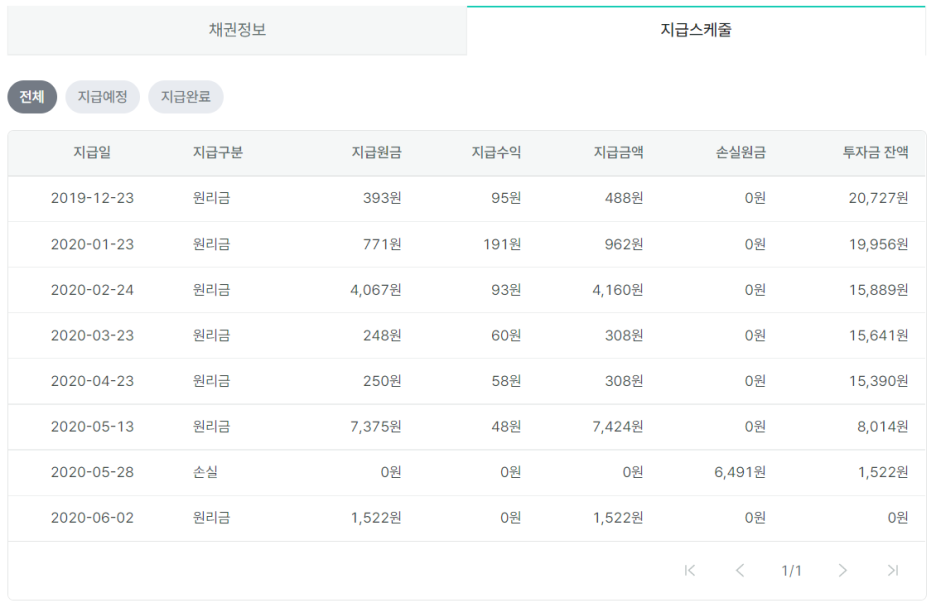Select date 2020-01-23 cell
Screen dimensions: 936x603
click(x=93, y=244)
